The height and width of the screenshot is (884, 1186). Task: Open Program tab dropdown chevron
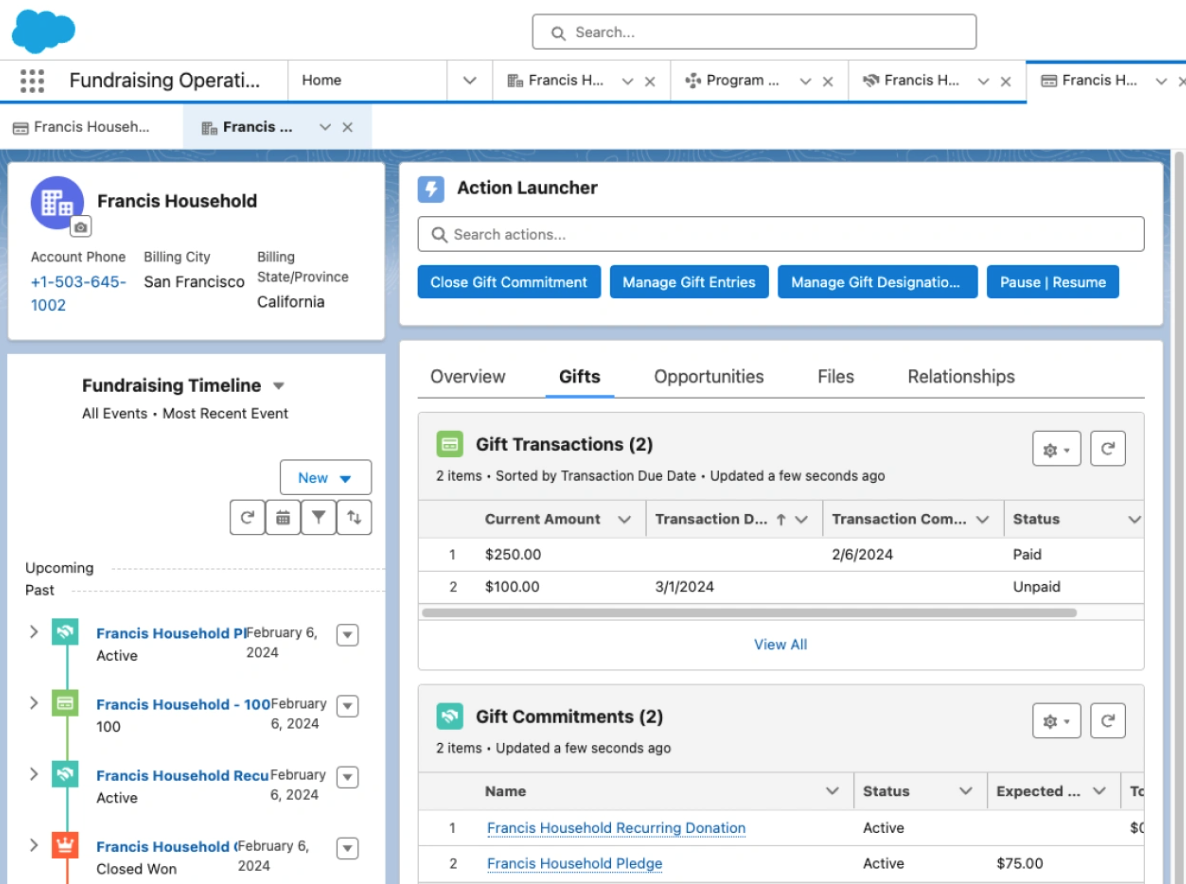coord(806,81)
